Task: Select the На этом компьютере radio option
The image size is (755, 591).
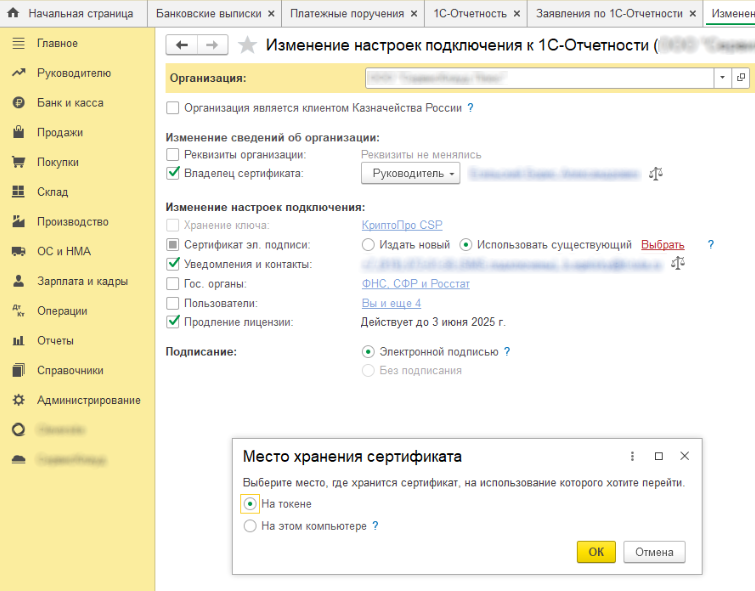Action: pyautogui.click(x=250, y=526)
